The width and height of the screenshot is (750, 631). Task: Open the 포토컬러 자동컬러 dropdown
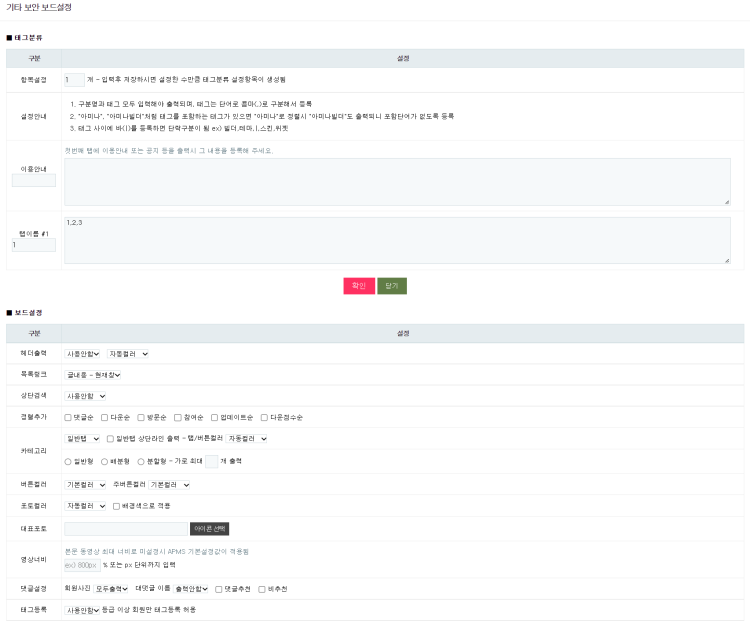[85, 506]
